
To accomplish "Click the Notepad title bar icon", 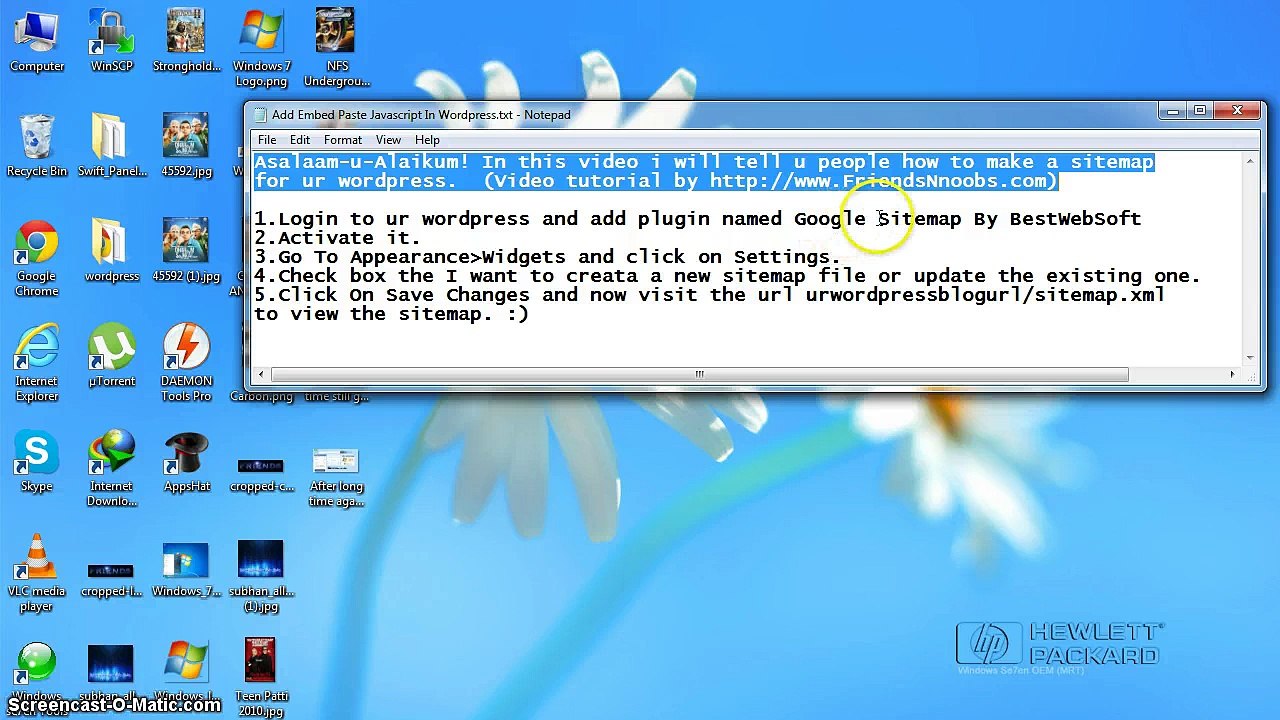I will [260, 115].
